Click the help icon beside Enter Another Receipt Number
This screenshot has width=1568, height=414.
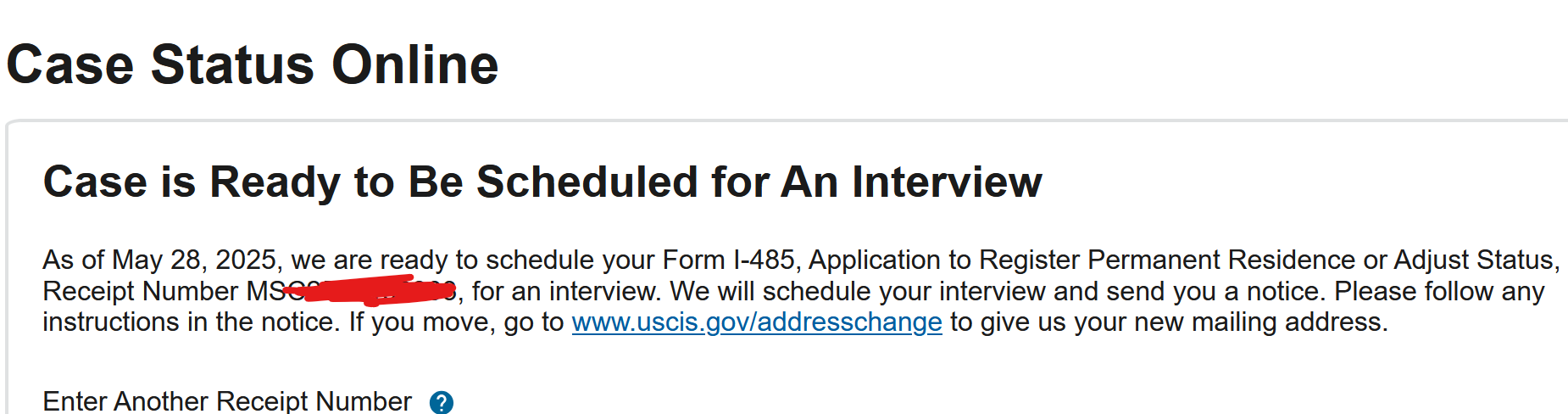coord(441,402)
